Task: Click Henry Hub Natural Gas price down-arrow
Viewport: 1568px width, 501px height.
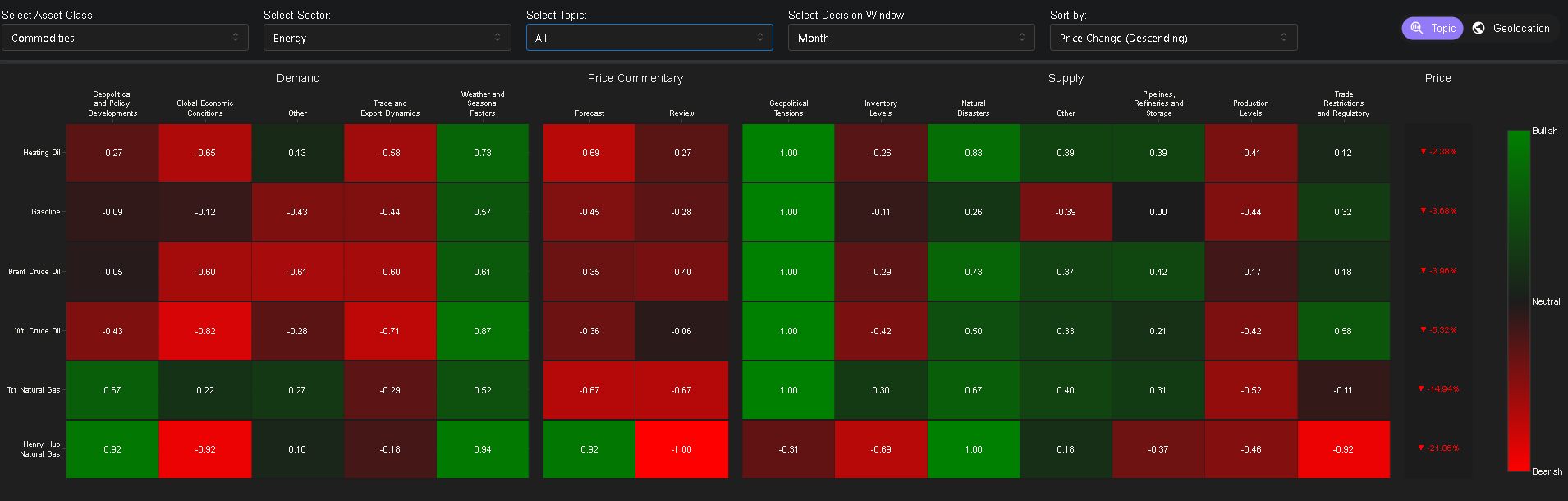Action: coord(1421,448)
